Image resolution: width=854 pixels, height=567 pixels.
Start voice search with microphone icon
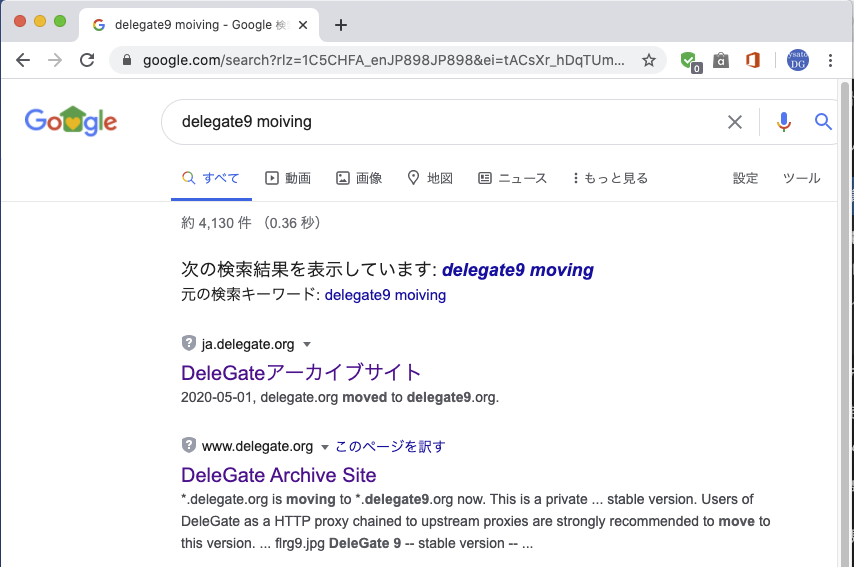point(783,122)
